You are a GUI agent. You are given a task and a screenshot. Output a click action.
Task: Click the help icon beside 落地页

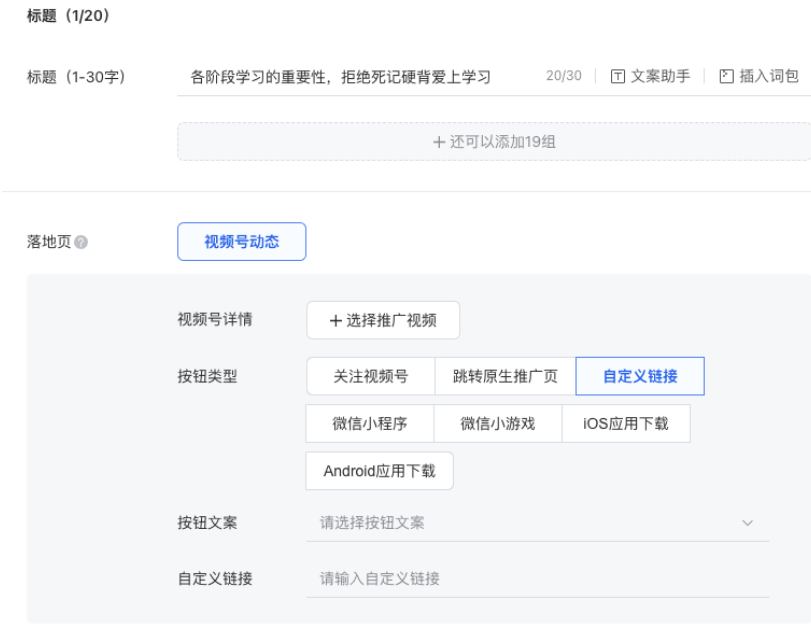click(81, 240)
